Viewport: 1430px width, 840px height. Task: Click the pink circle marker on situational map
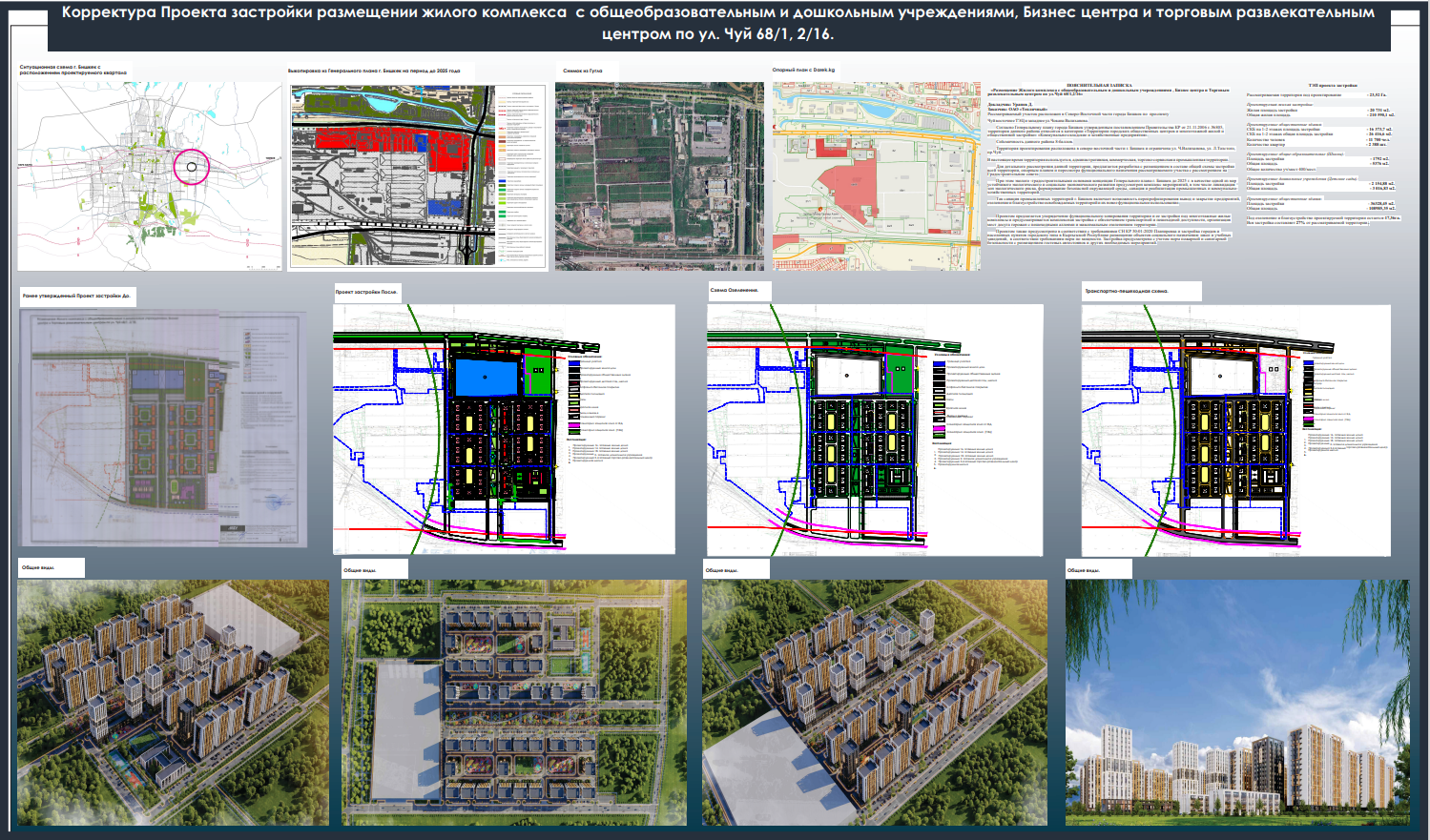click(192, 166)
